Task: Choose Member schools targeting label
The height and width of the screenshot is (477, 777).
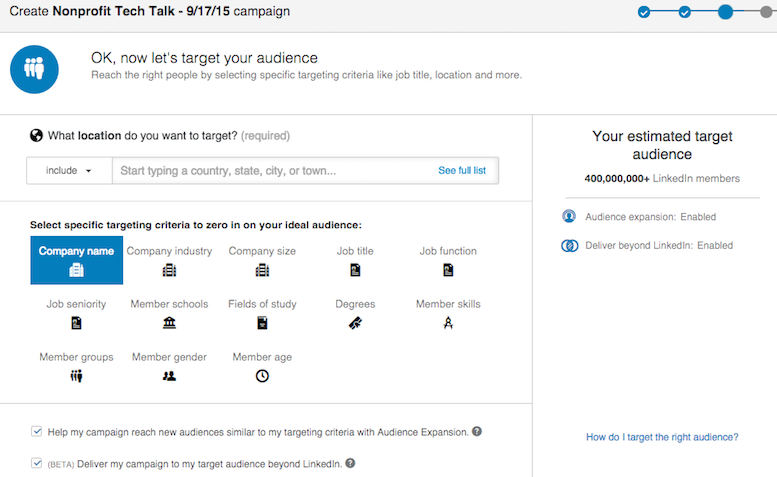Action: pyautogui.click(x=169, y=304)
